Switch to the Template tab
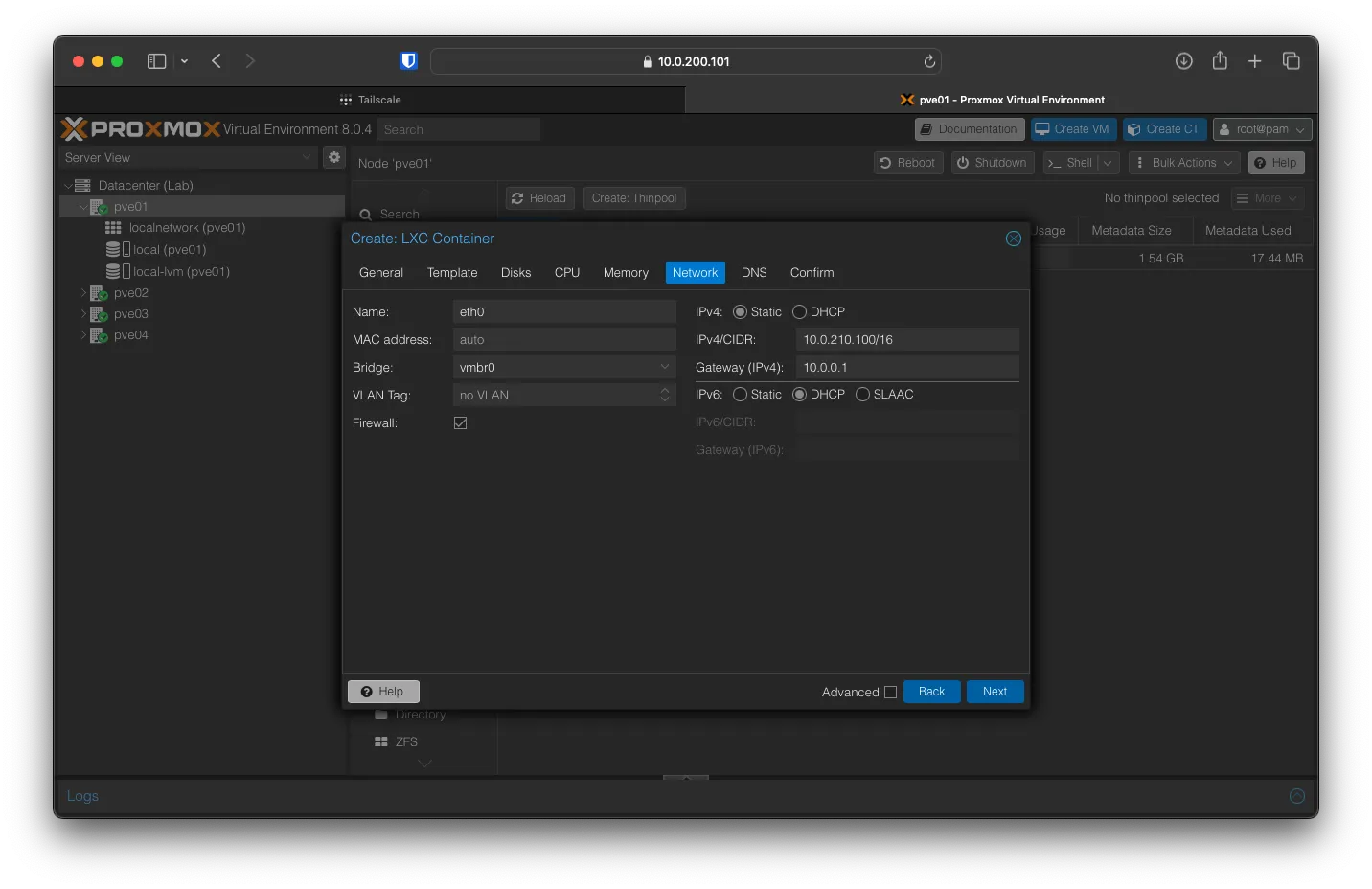The height and width of the screenshot is (889, 1372). 452,273
